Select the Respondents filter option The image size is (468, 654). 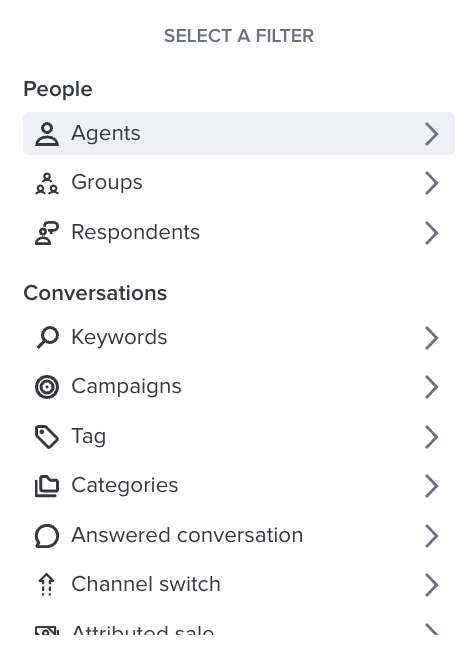click(239, 233)
